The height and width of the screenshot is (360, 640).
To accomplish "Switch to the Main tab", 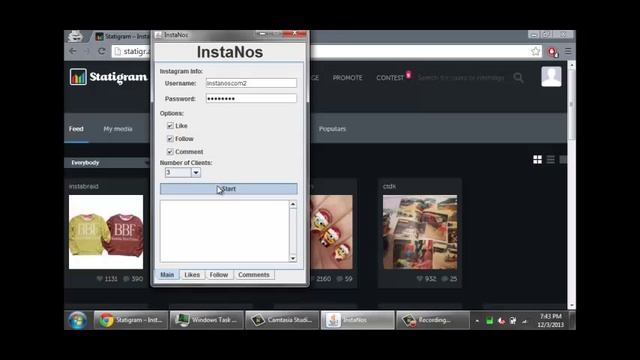I will [167, 275].
